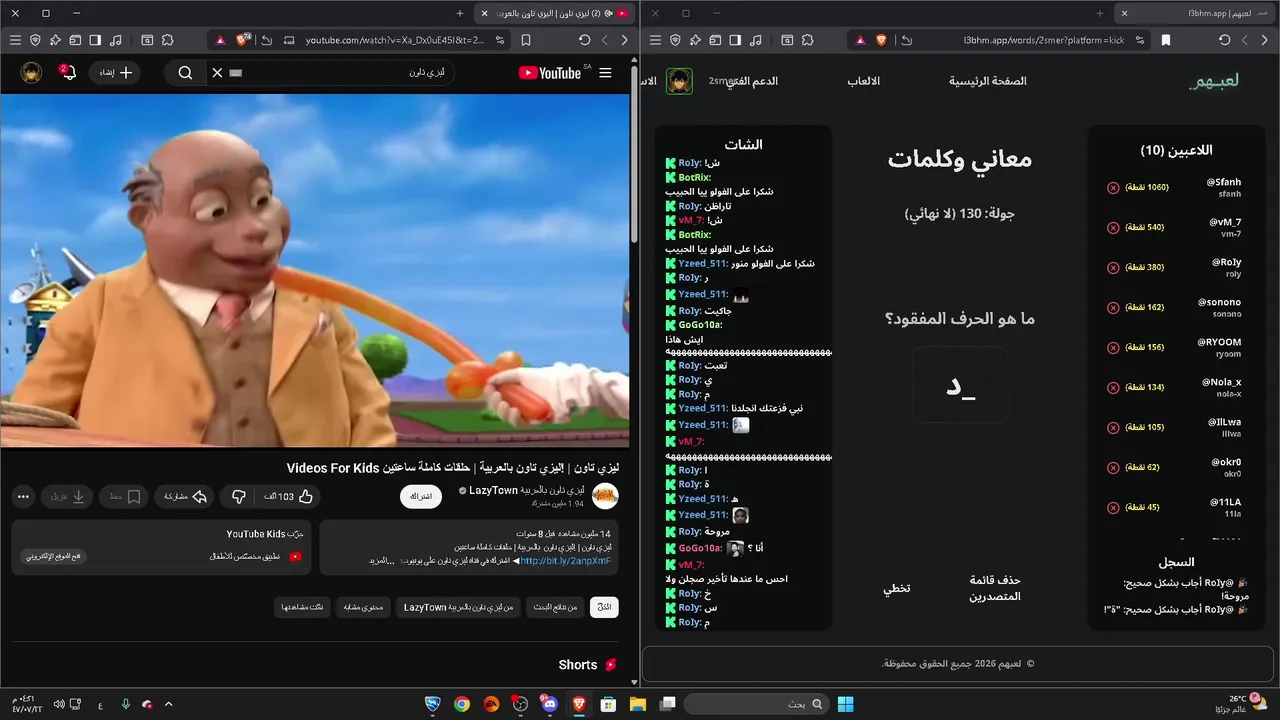Image resolution: width=1280 pixels, height=720 pixels.
Task: Open YouTube account avatar menu
Action: [x=31, y=73]
